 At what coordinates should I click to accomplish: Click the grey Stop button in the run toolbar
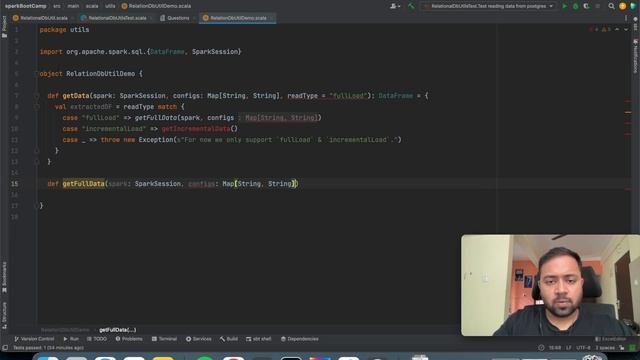(598, 6)
